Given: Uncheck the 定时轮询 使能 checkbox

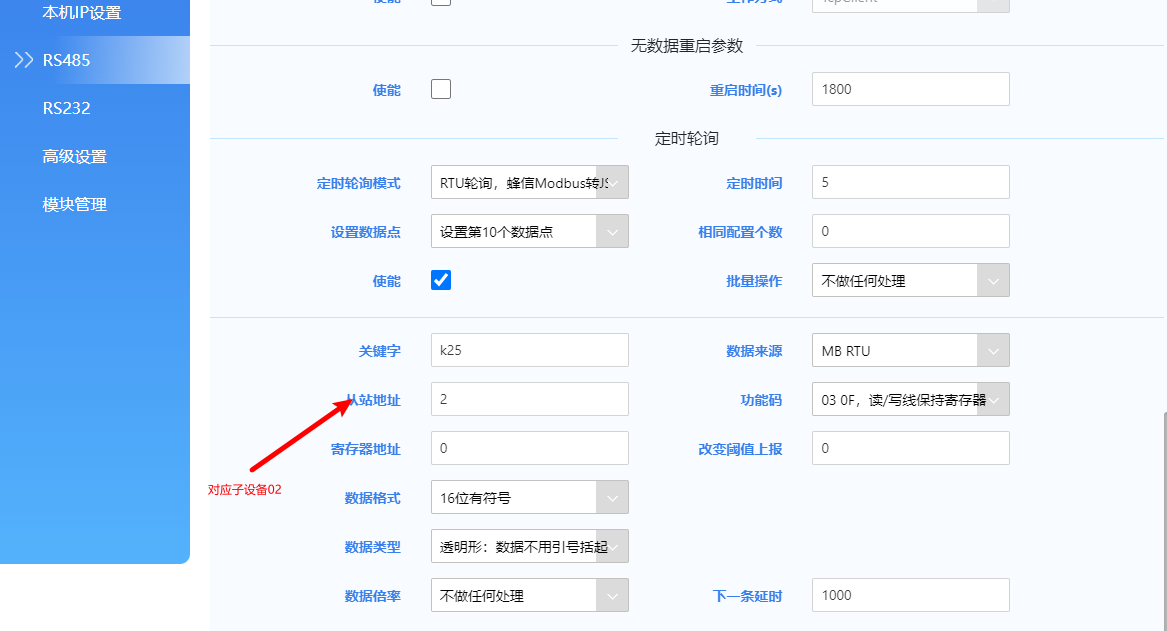Looking at the screenshot, I should click(x=441, y=280).
